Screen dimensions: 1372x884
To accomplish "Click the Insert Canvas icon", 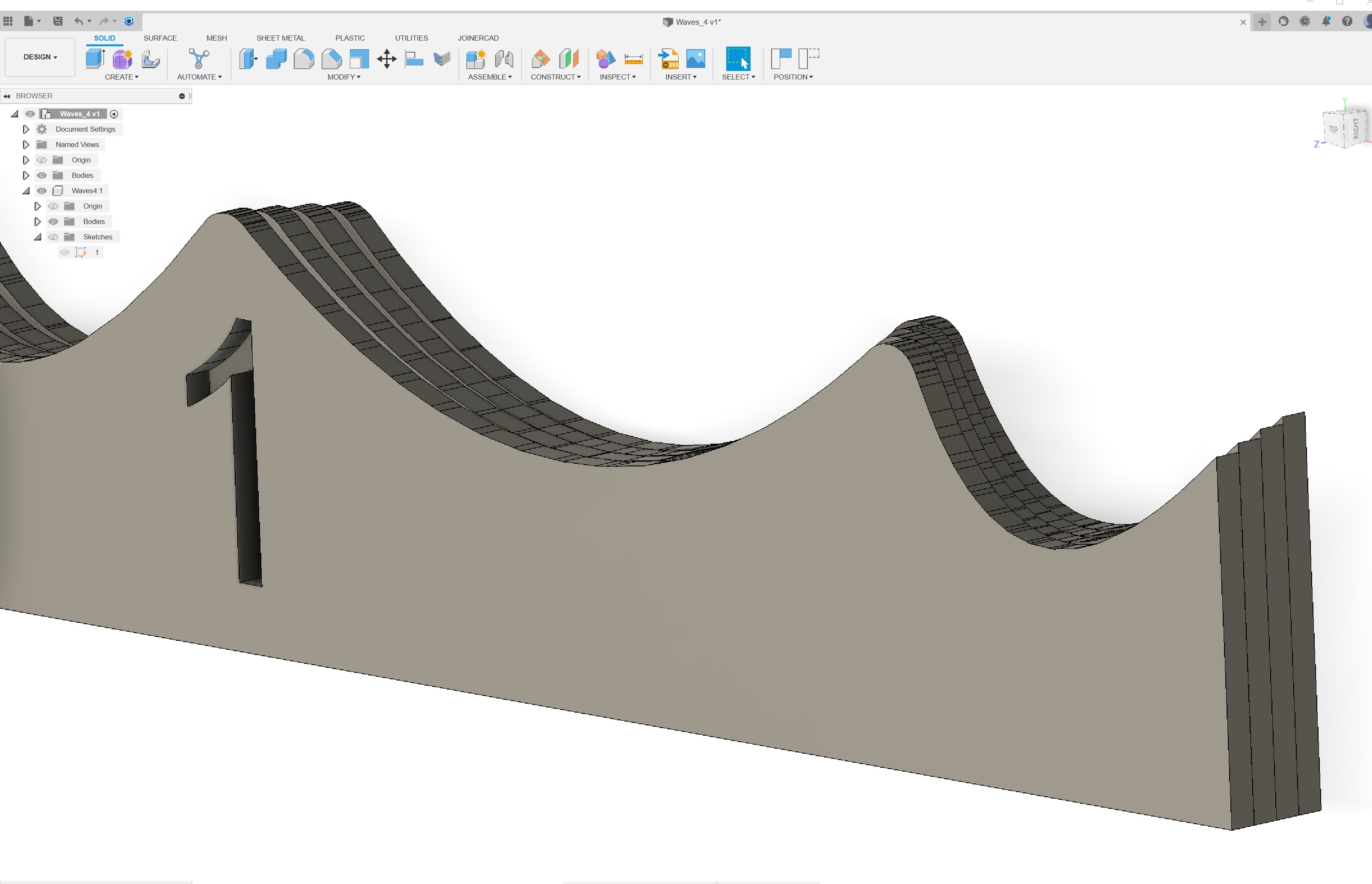I will (x=695, y=59).
